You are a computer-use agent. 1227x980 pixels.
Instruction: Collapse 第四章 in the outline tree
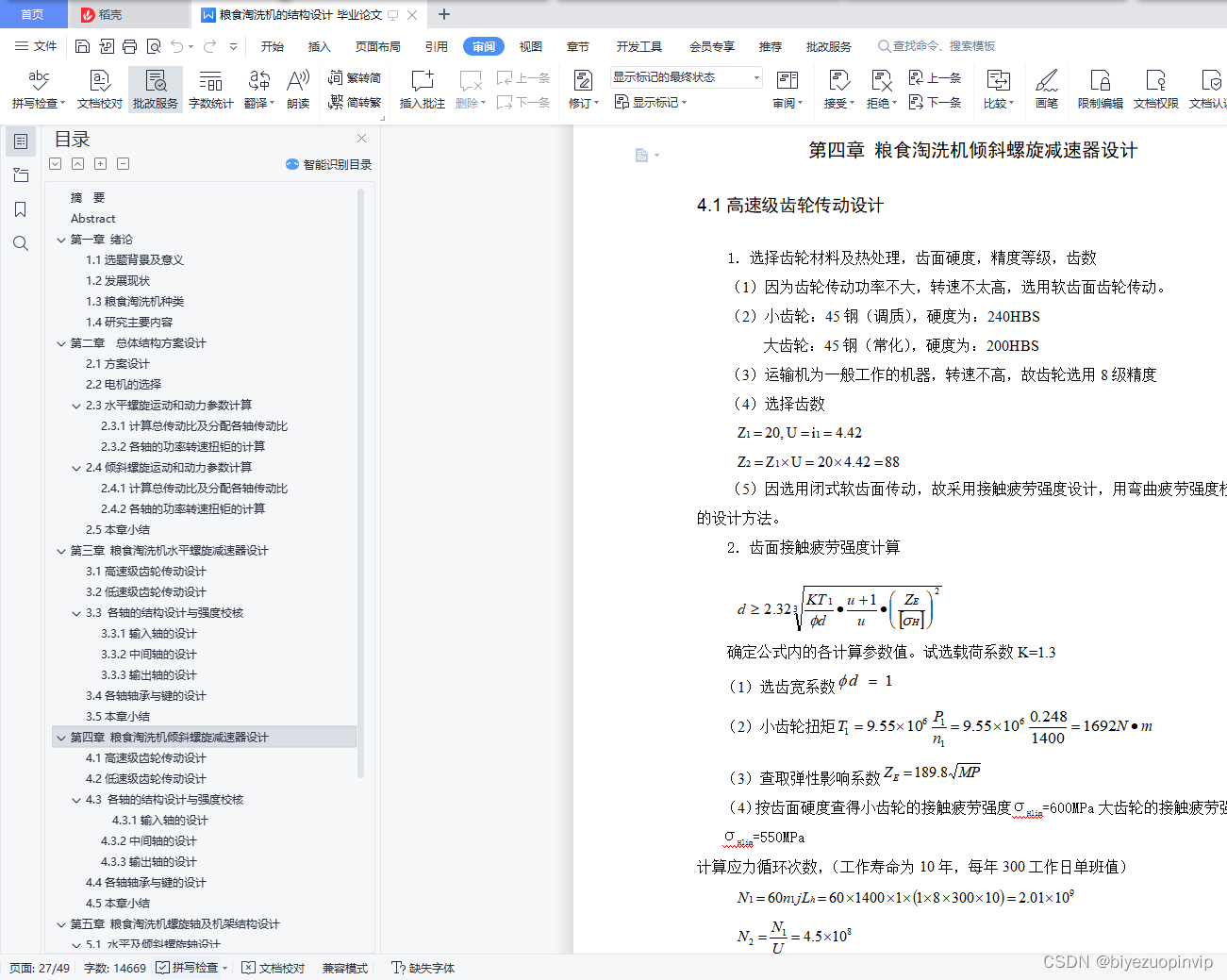(x=61, y=738)
